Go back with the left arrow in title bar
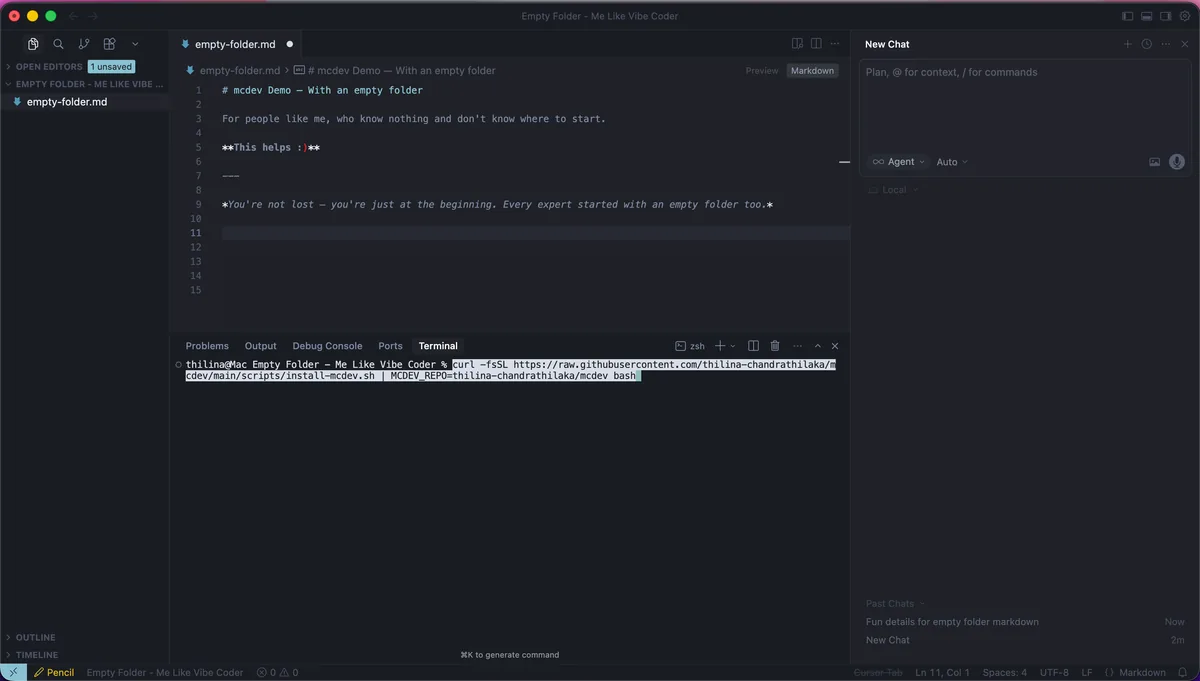This screenshot has height=681, width=1200. [74, 16]
